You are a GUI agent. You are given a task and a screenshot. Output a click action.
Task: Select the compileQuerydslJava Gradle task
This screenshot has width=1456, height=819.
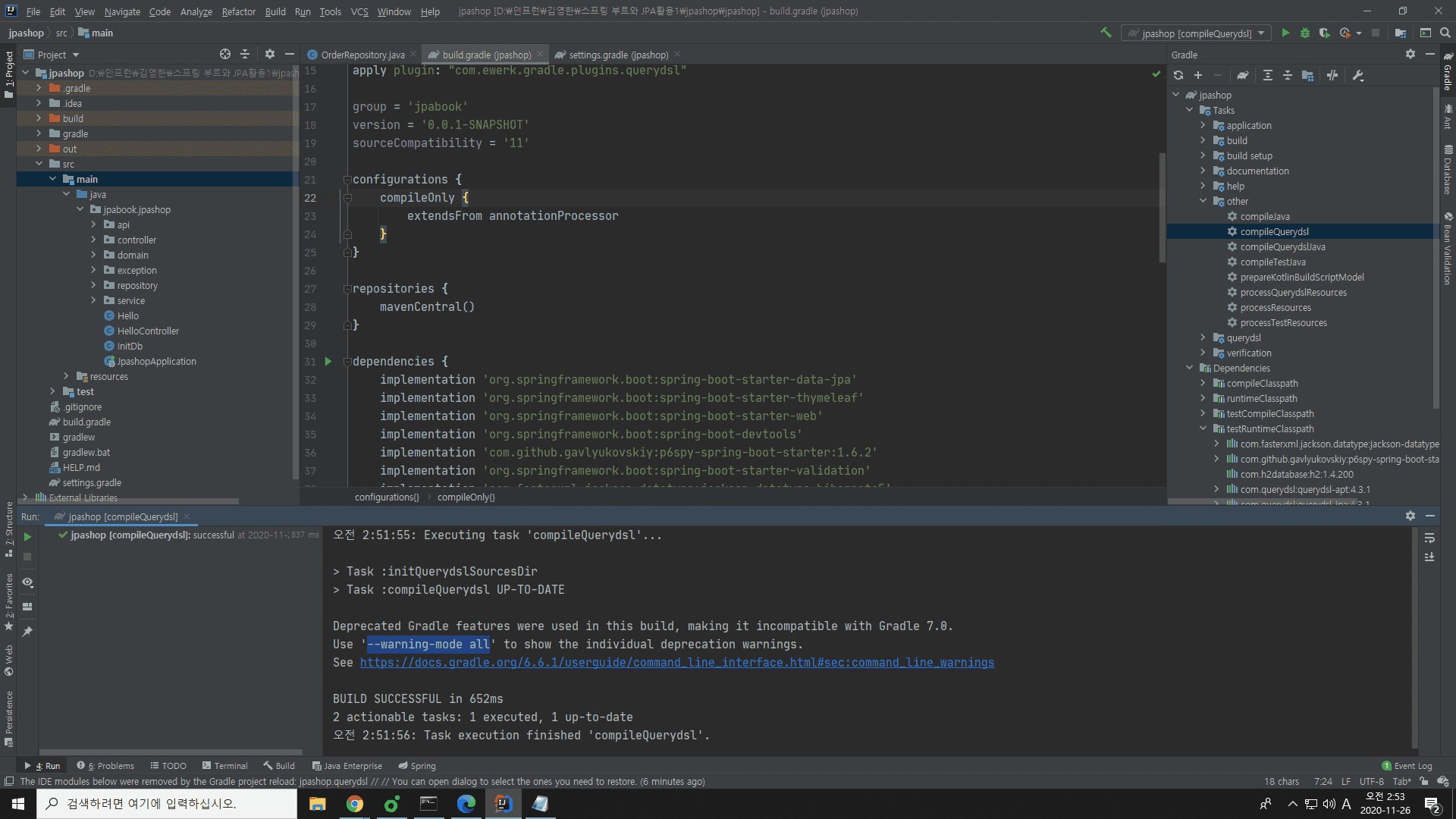(1282, 246)
